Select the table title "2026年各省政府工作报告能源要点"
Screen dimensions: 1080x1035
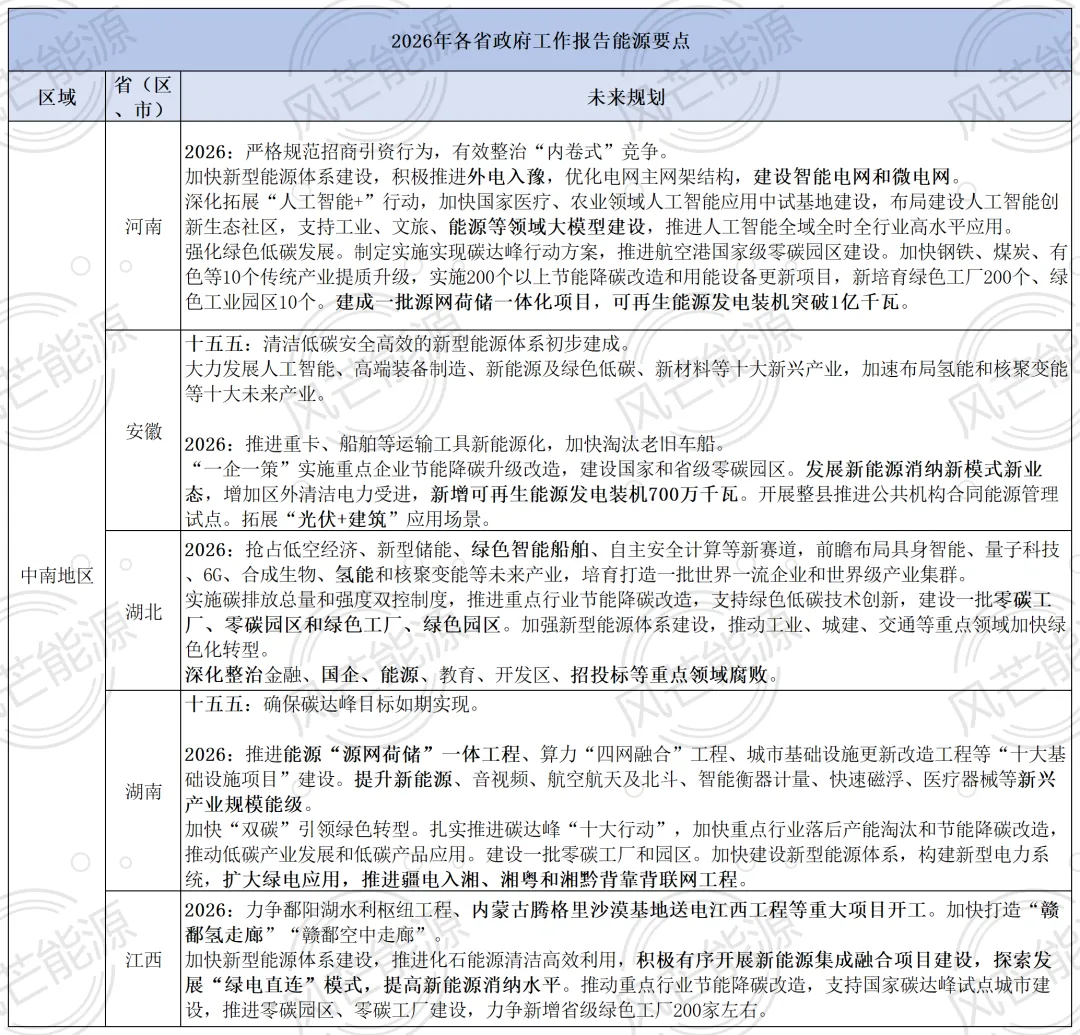coord(540,41)
